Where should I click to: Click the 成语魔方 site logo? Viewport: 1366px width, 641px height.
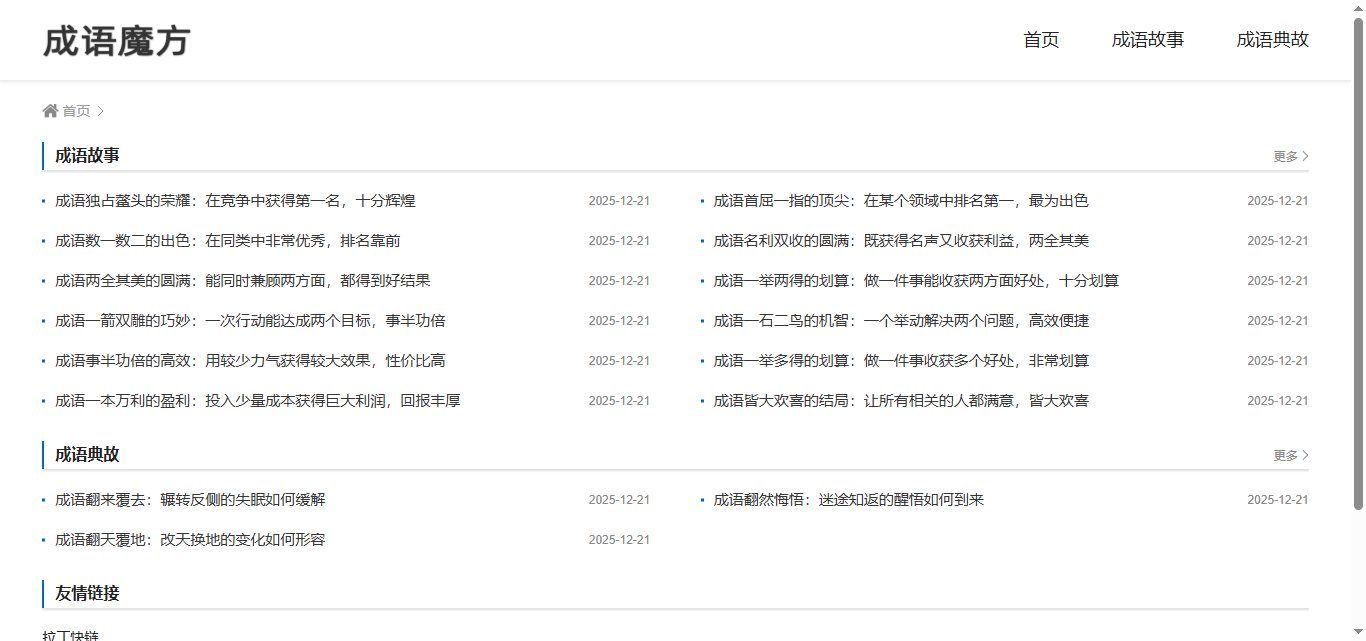tap(116, 41)
